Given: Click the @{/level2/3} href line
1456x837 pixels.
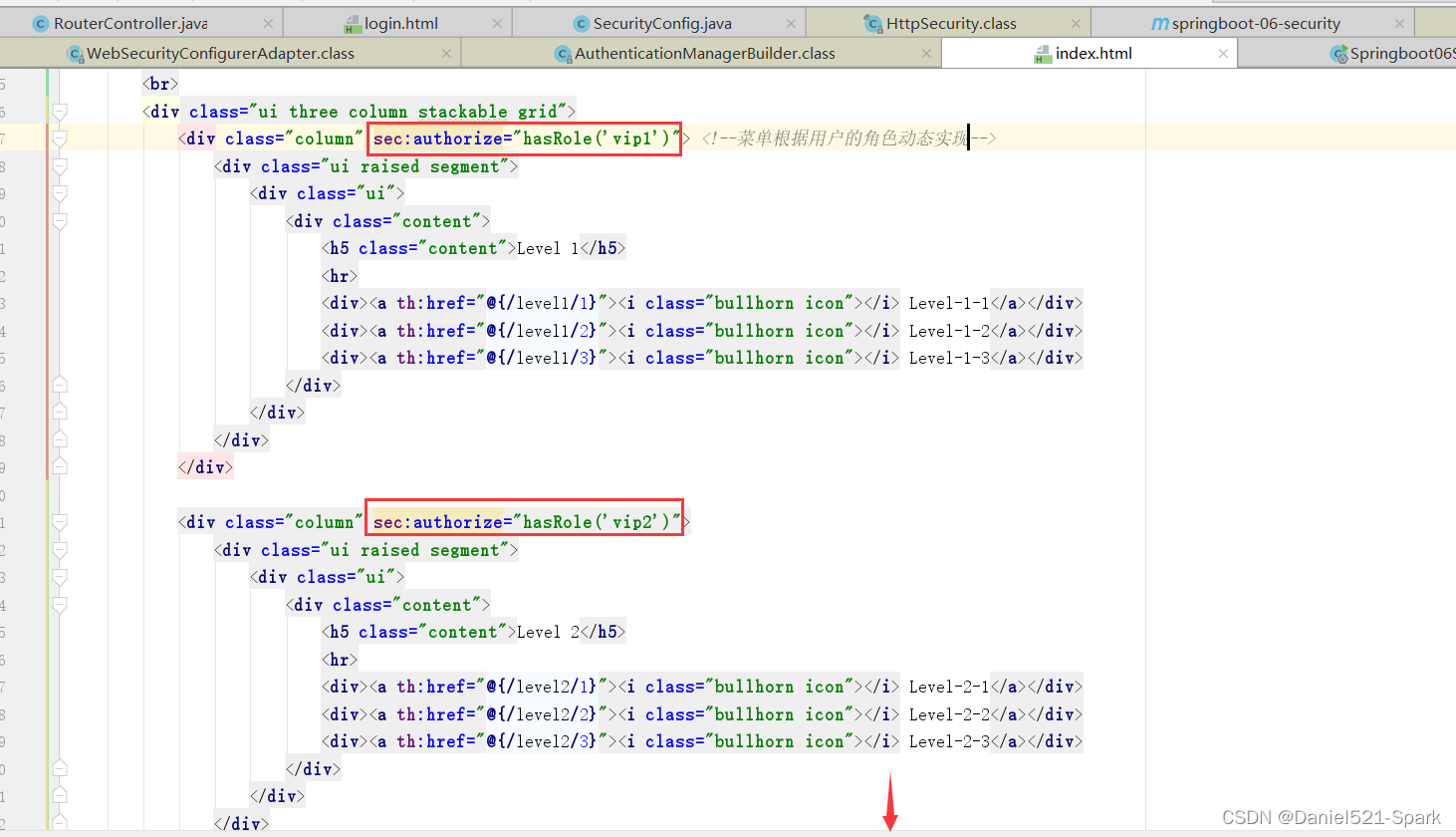Looking at the screenshot, I should (702, 741).
